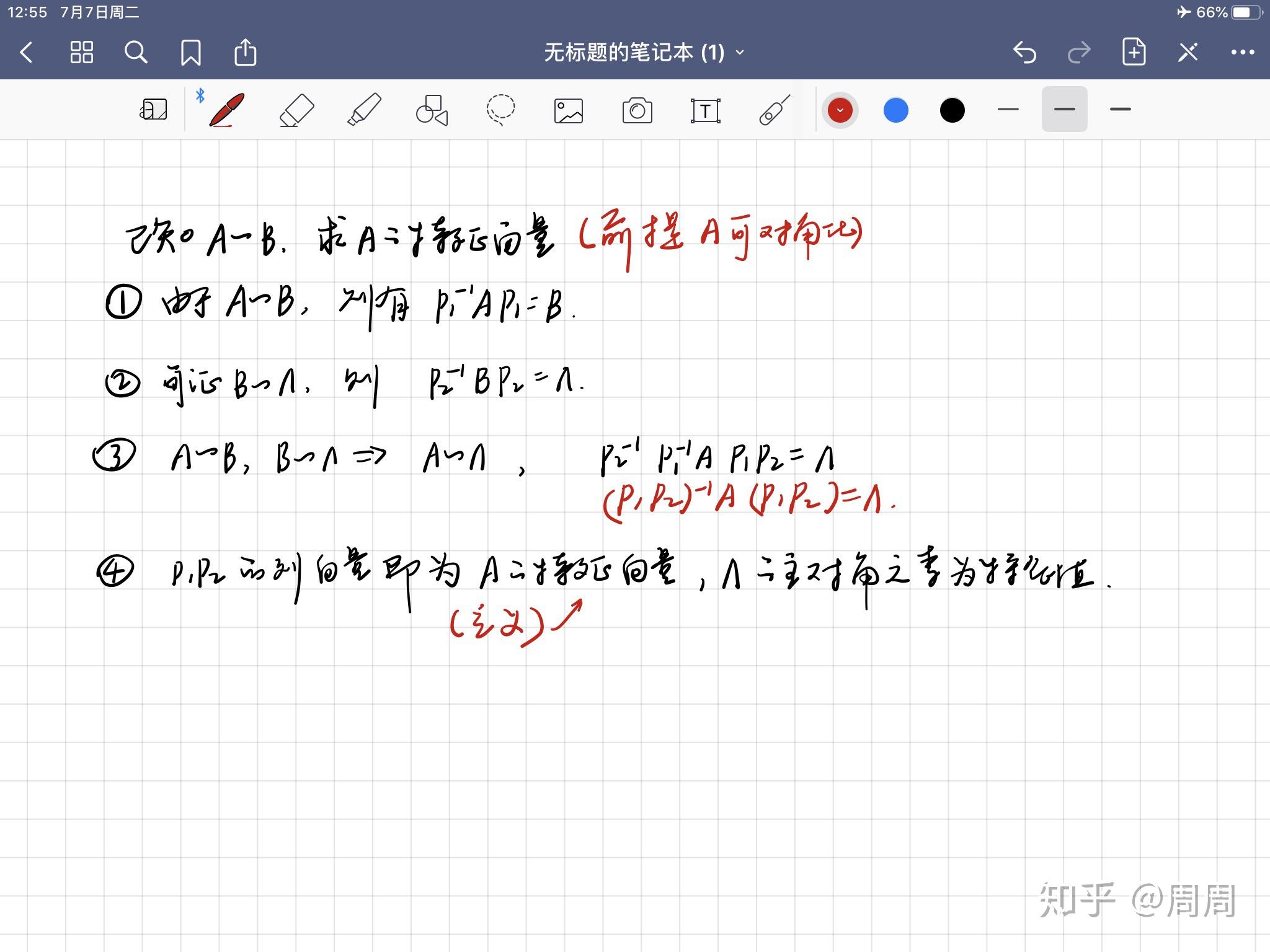Image resolution: width=1270 pixels, height=952 pixels.
Task: Bookmark the current page
Action: pyautogui.click(x=190, y=53)
